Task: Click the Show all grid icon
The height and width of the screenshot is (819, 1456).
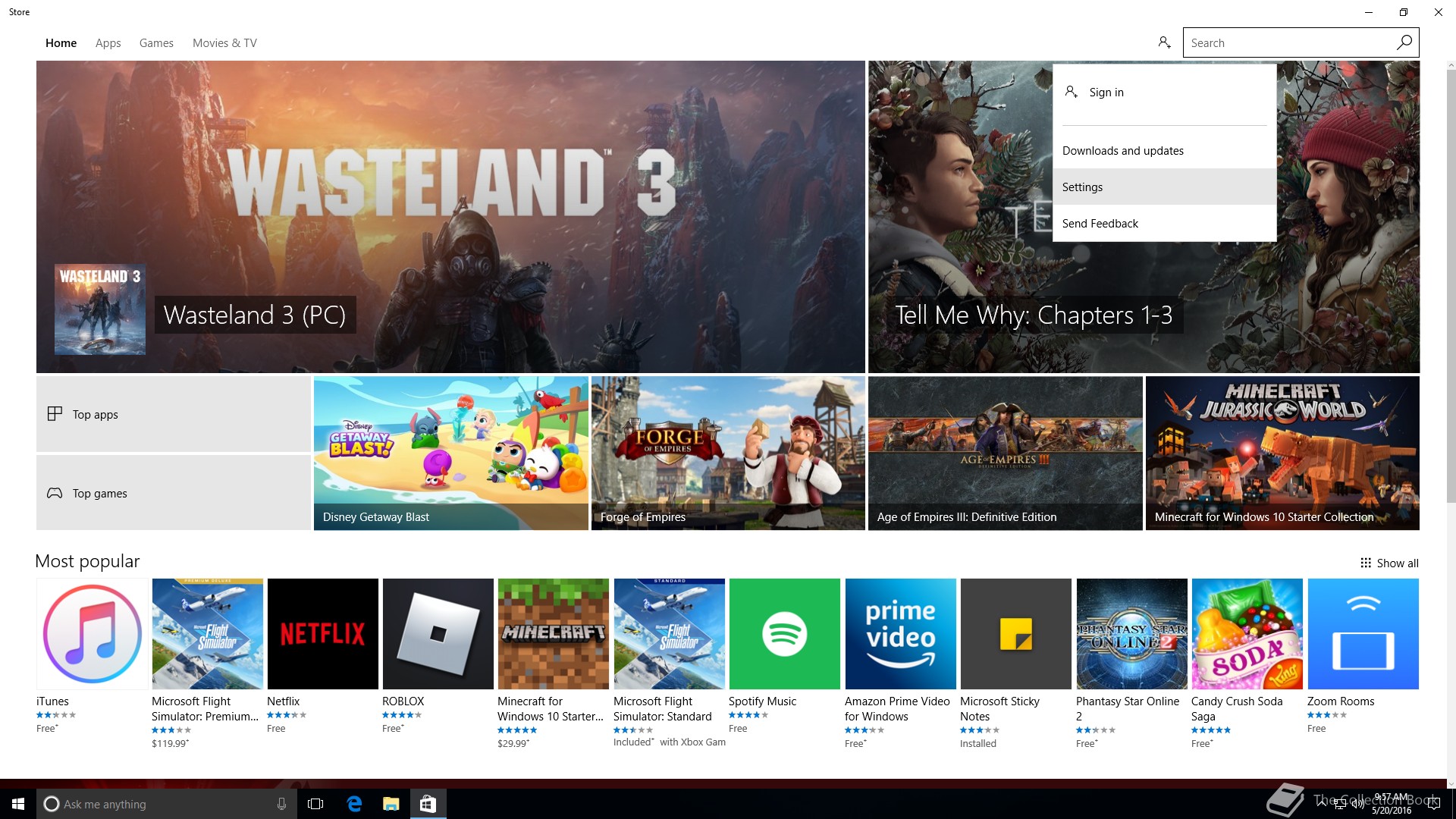Action: tap(1365, 563)
